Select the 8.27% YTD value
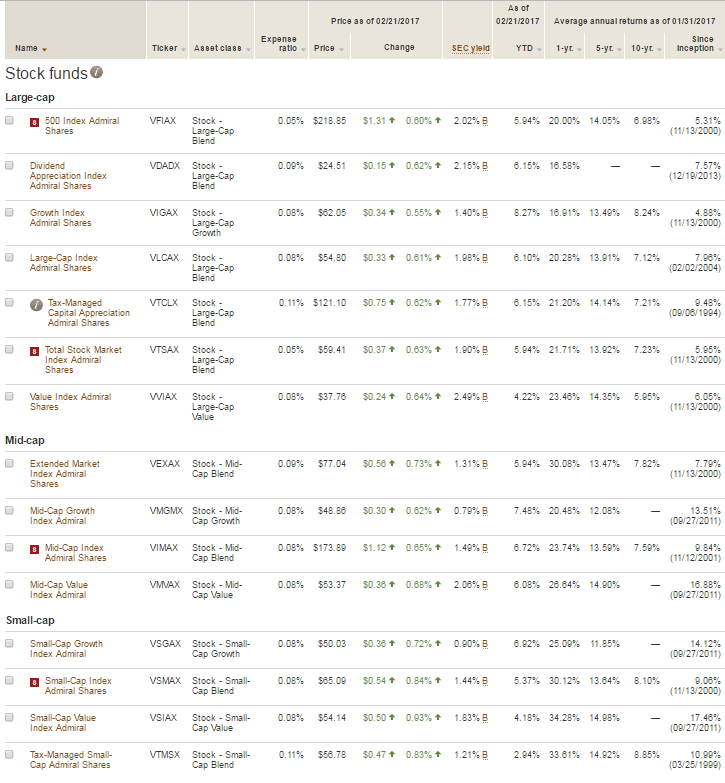The image size is (725, 783). (527, 213)
